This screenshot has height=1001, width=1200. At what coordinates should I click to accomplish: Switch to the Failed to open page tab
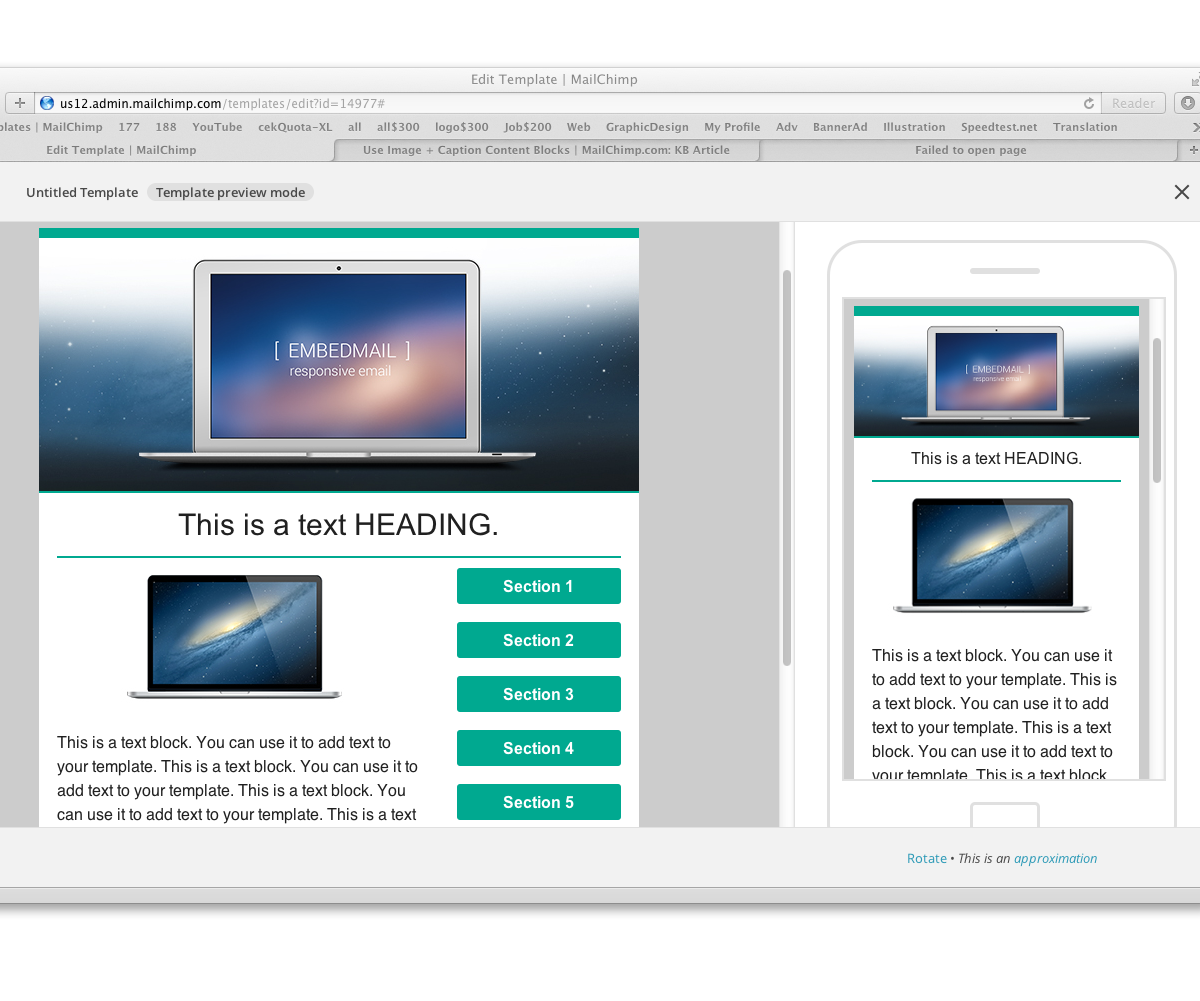pyautogui.click(x=970, y=150)
